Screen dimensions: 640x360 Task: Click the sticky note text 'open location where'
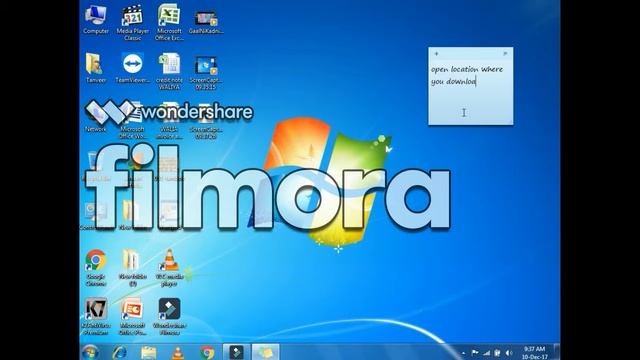pos(467,69)
